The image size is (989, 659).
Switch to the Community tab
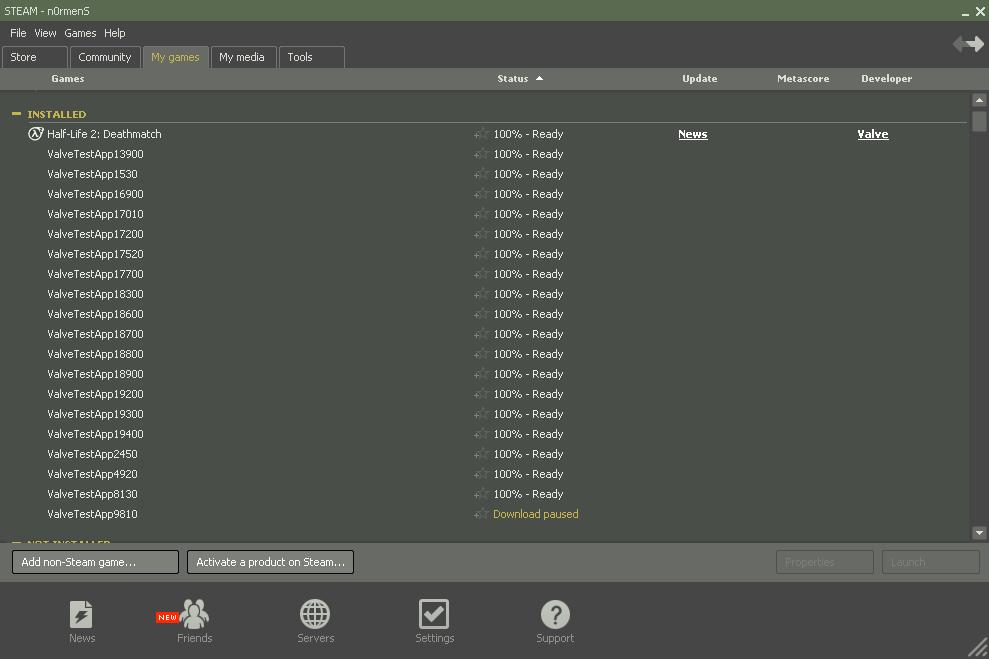(105, 57)
